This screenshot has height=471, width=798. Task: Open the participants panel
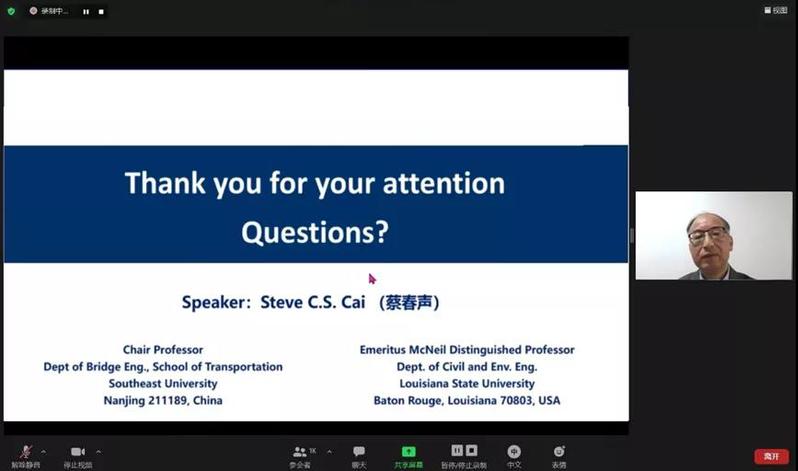(300, 453)
